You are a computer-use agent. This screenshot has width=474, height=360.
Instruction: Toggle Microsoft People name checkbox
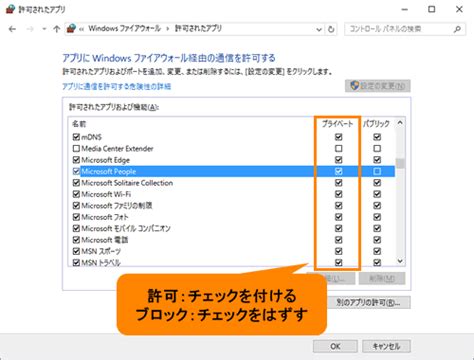[x=76, y=171]
